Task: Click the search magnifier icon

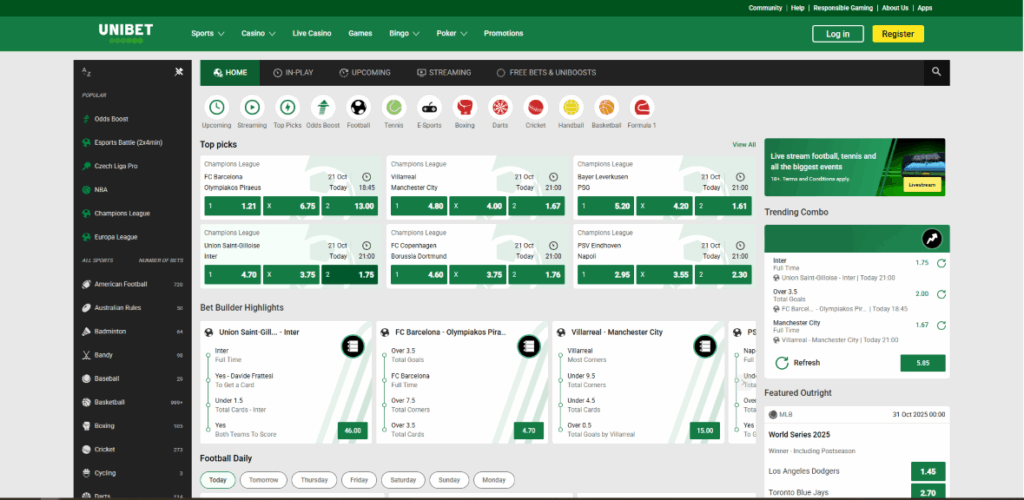Action: click(x=936, y=72)
